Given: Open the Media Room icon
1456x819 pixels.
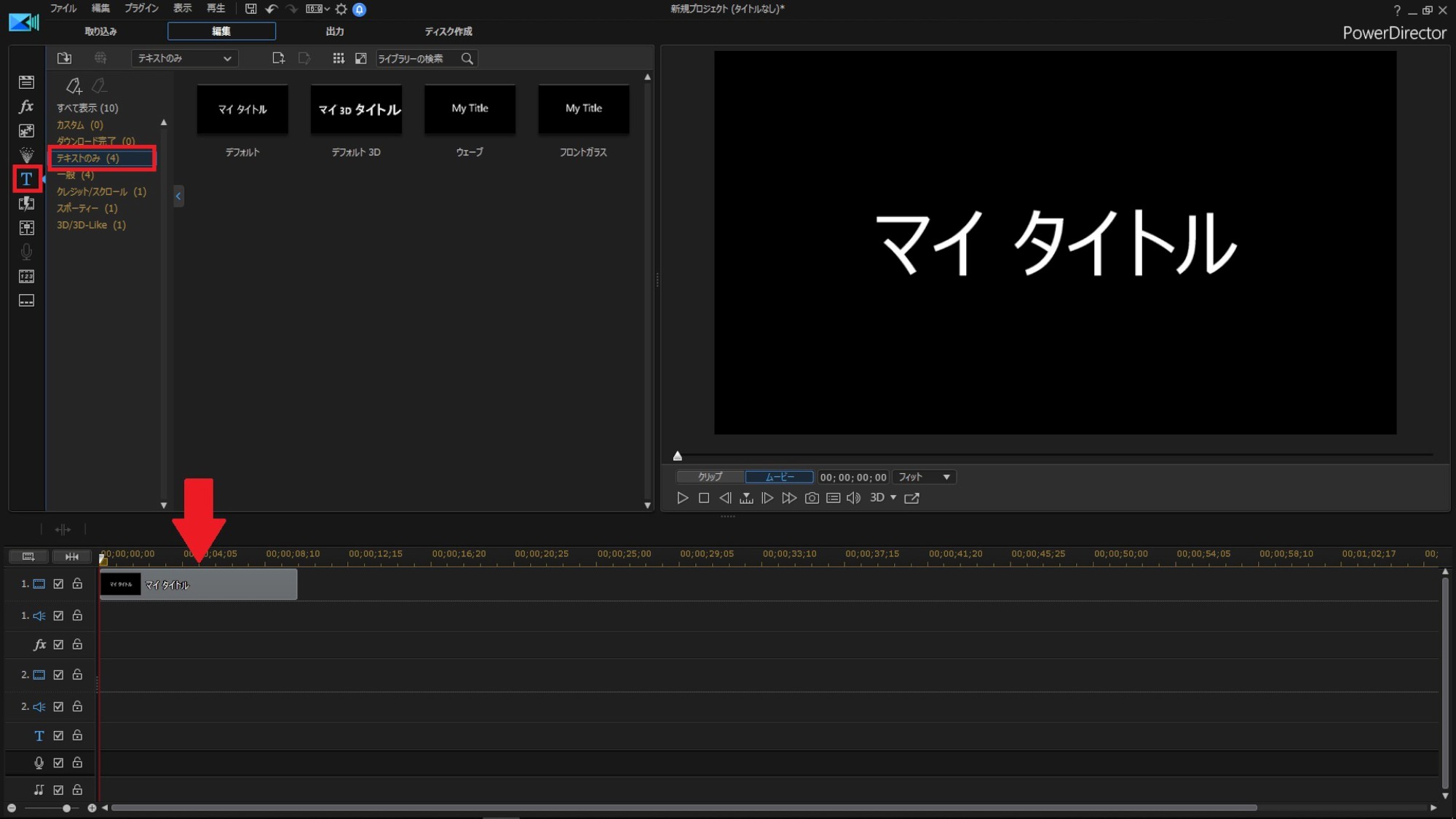Looking at the screenshot, I should [x=26, y=82].
